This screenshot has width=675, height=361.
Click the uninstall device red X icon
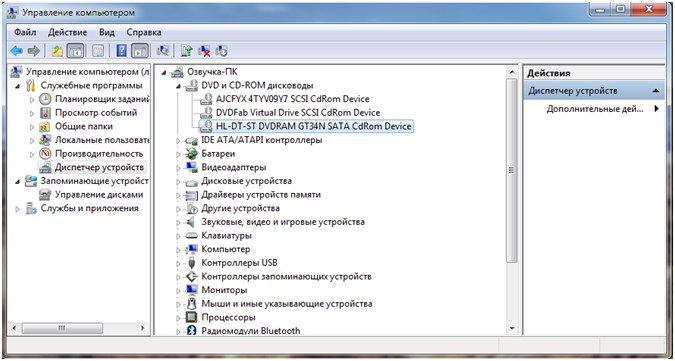click(x=204, y=51)
